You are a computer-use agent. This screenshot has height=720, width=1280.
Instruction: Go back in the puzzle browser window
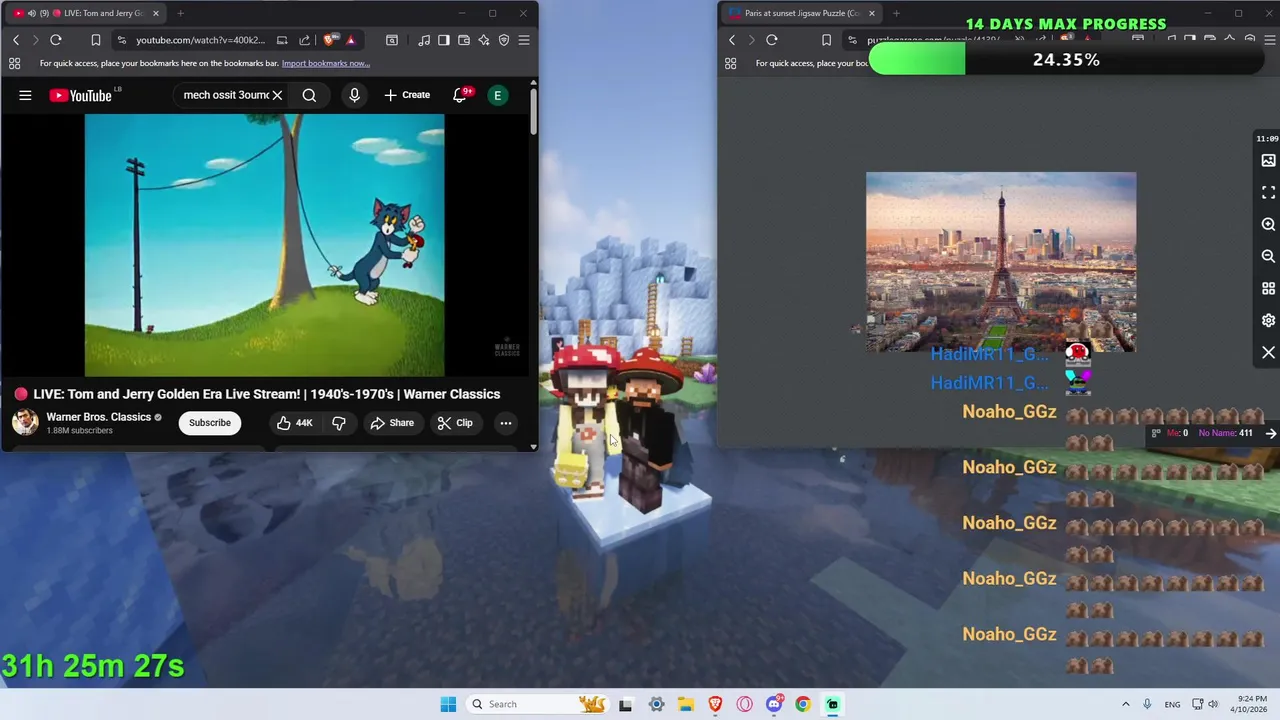coord(732,40)
